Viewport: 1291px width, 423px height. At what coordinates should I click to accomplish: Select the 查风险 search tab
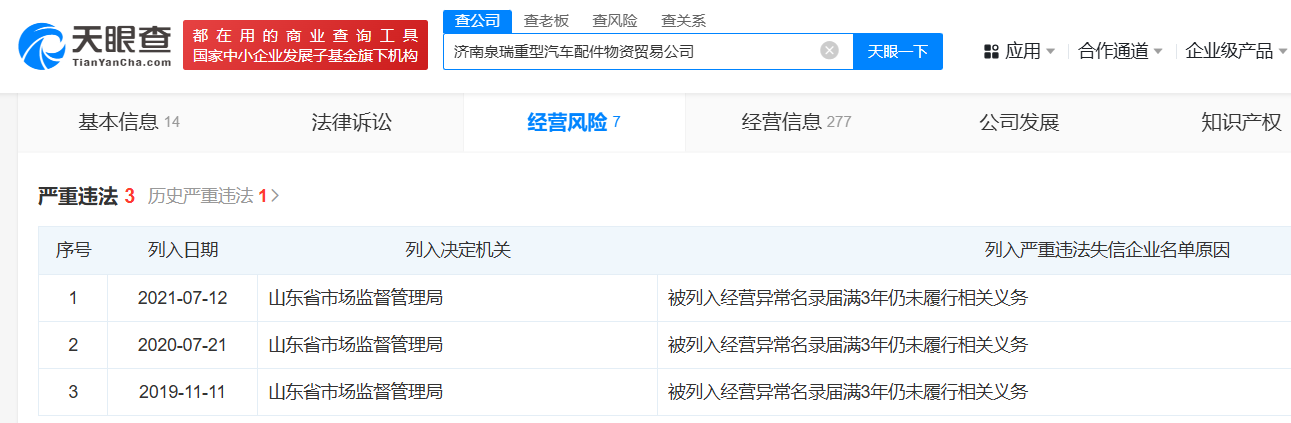pos(614,20)
